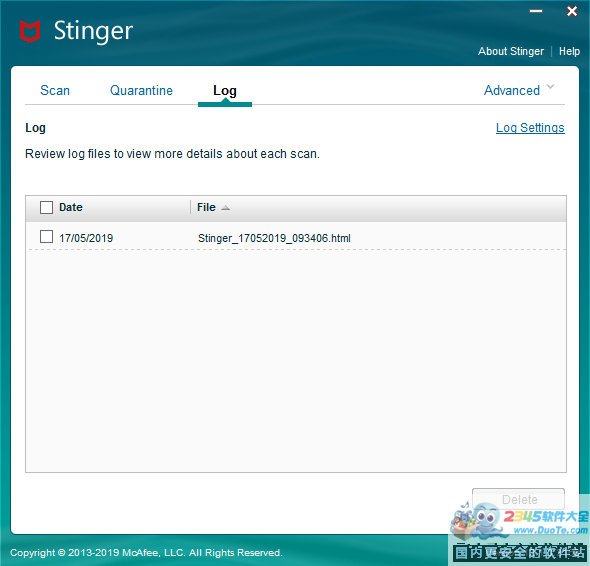Sort by the Date column header
The height and width of the screenshot is (566, 590).
(71, 207)
